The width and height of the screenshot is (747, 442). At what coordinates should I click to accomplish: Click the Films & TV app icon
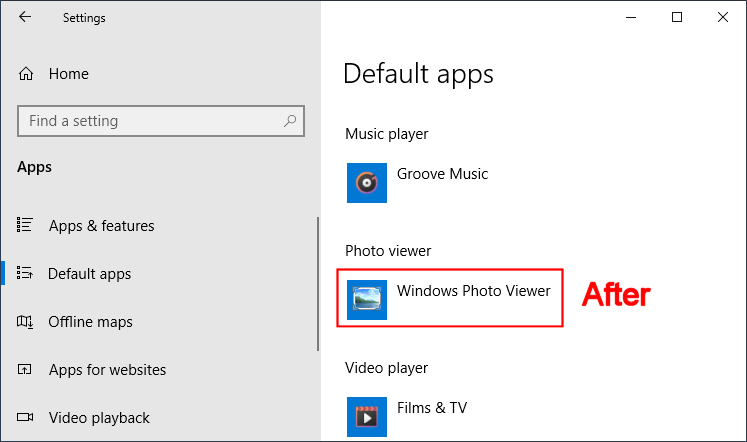click(x=366, y=416)
